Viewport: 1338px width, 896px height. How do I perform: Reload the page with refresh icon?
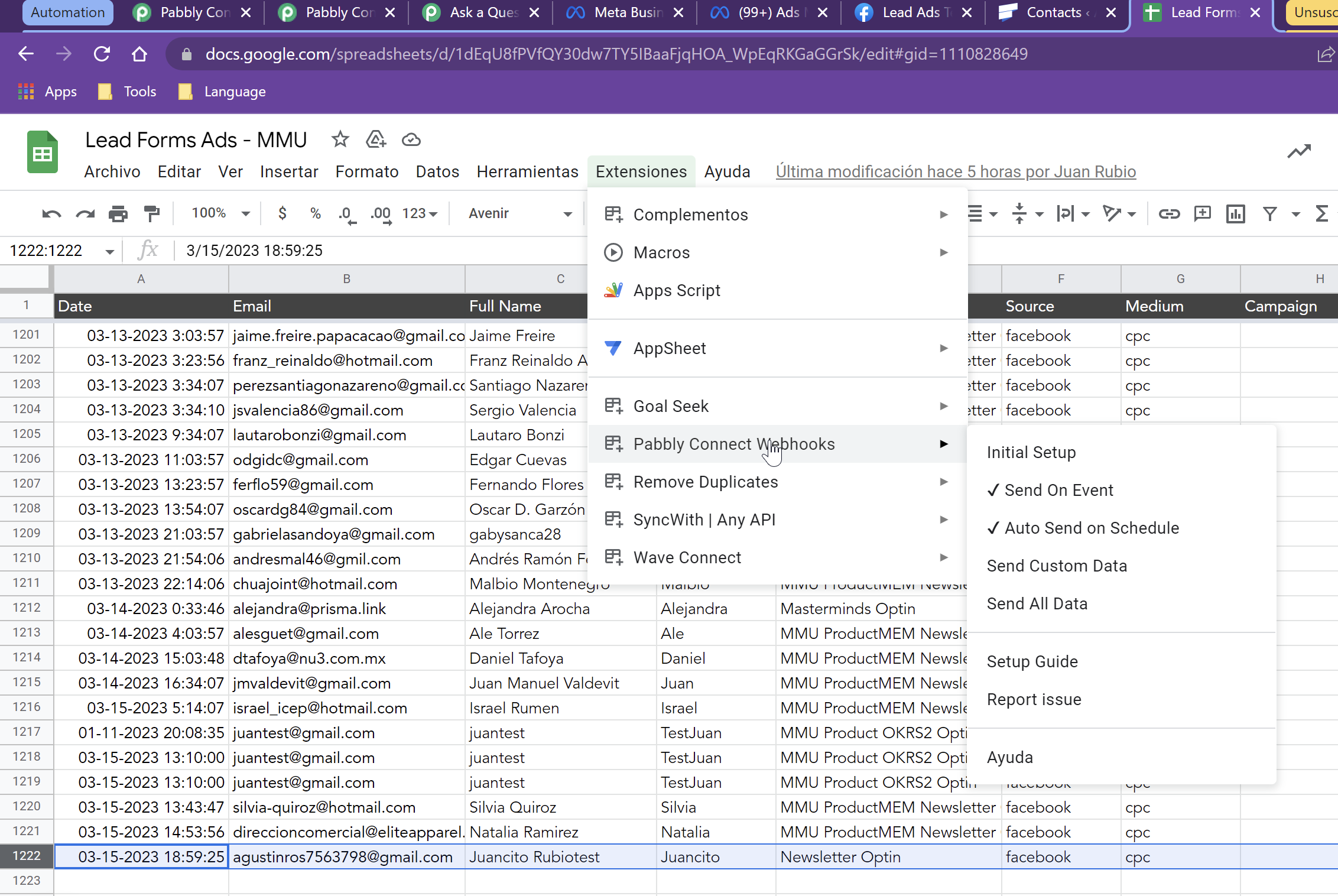point(102,54)
